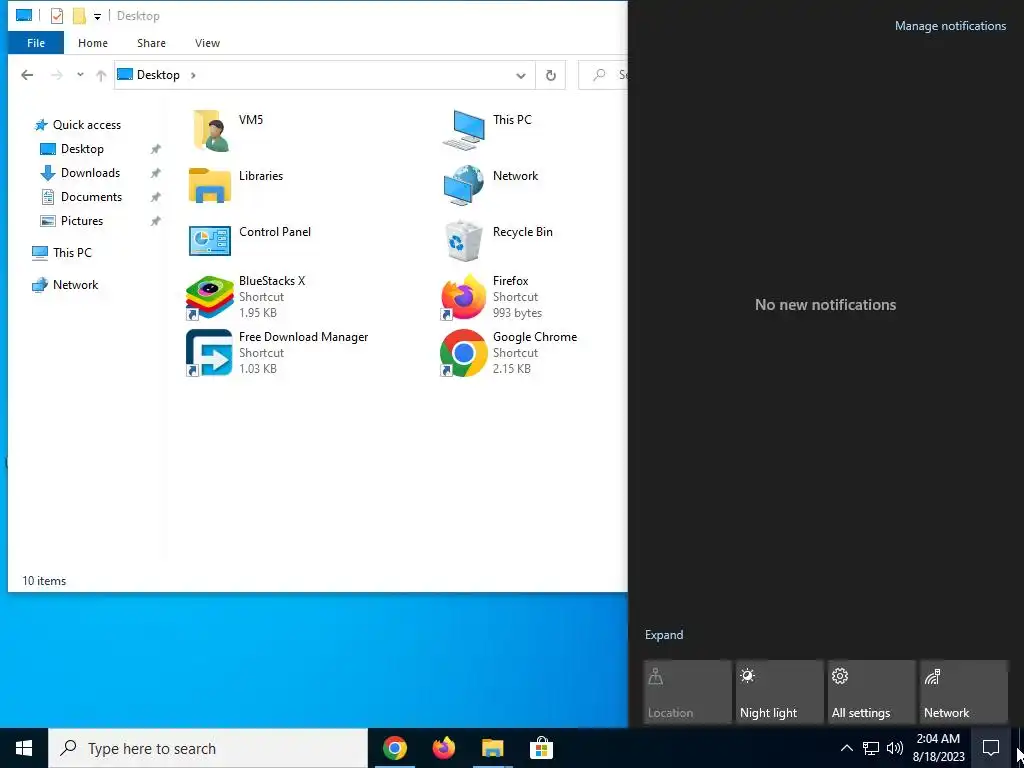Click the Forward arrow in Explorer
1024x768 pixels.
pos(57,75)
